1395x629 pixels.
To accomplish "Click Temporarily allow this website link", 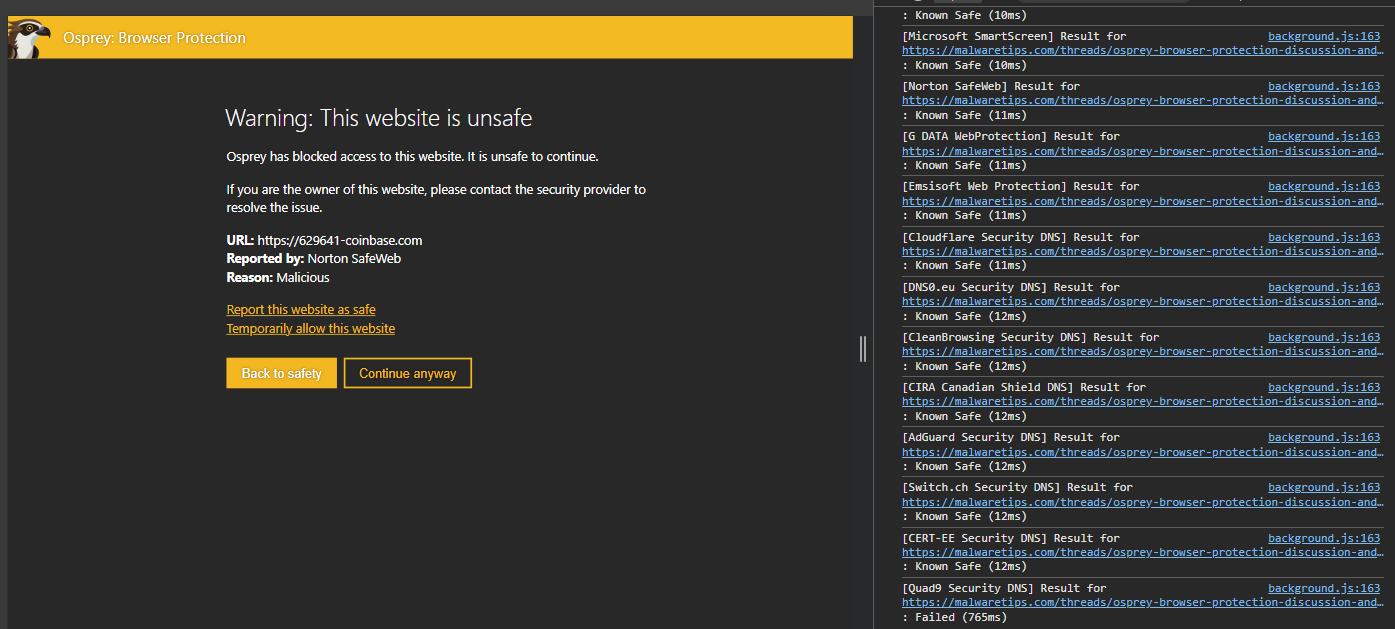I will point(310,329).
